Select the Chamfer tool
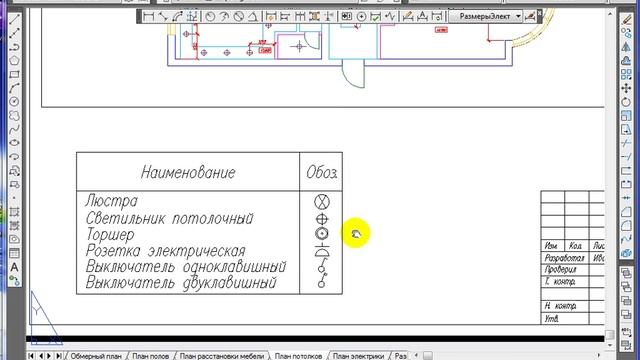The image size is (640, 360). coord(626,212)
